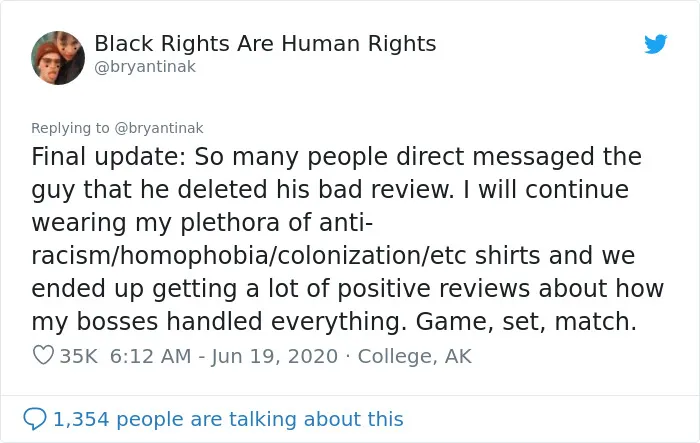Click the @bryantinak mention in Replying to

pyautogui.click(x=159, y=128)
